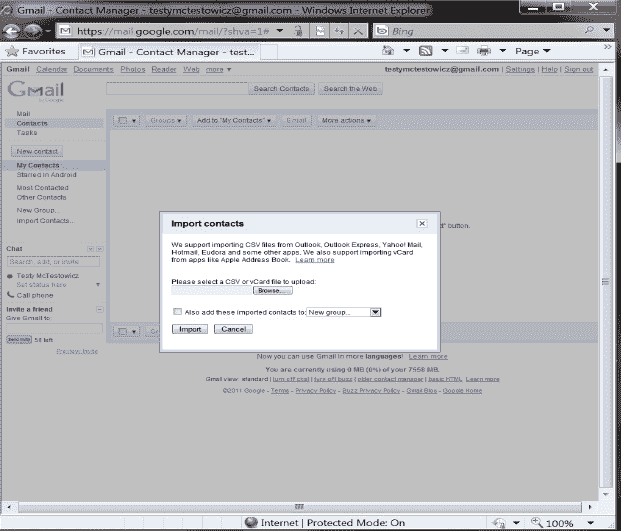
Task: Open Most Contacted in the sidebar
Action: point(42,187)
